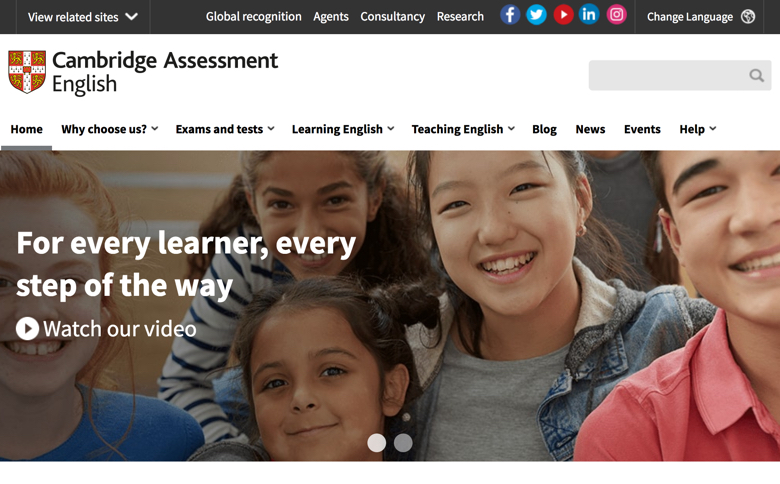Click the search magnifier icon

click(x=756, y=76)
